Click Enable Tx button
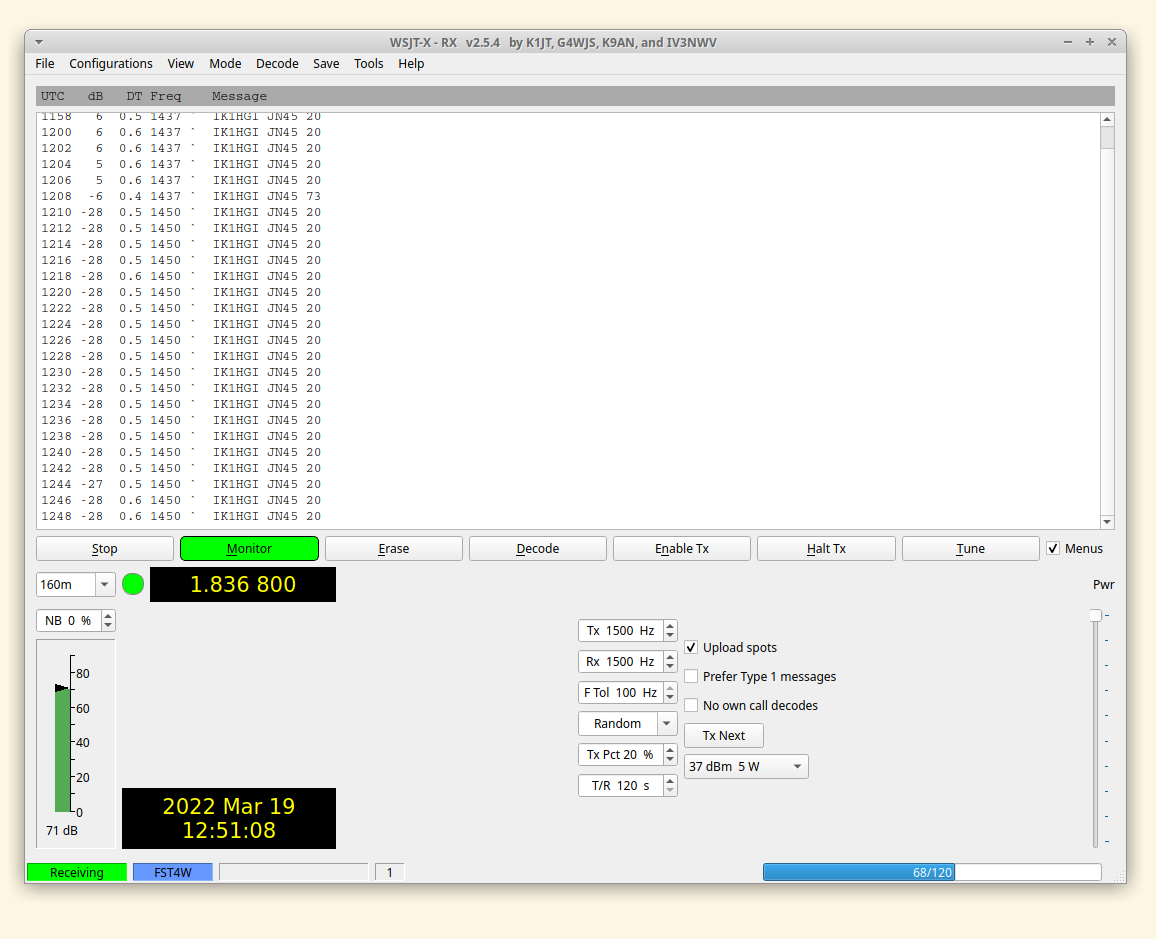Image resolution: width=1156 pixels, height=939 pixels. tap(682, 548)
